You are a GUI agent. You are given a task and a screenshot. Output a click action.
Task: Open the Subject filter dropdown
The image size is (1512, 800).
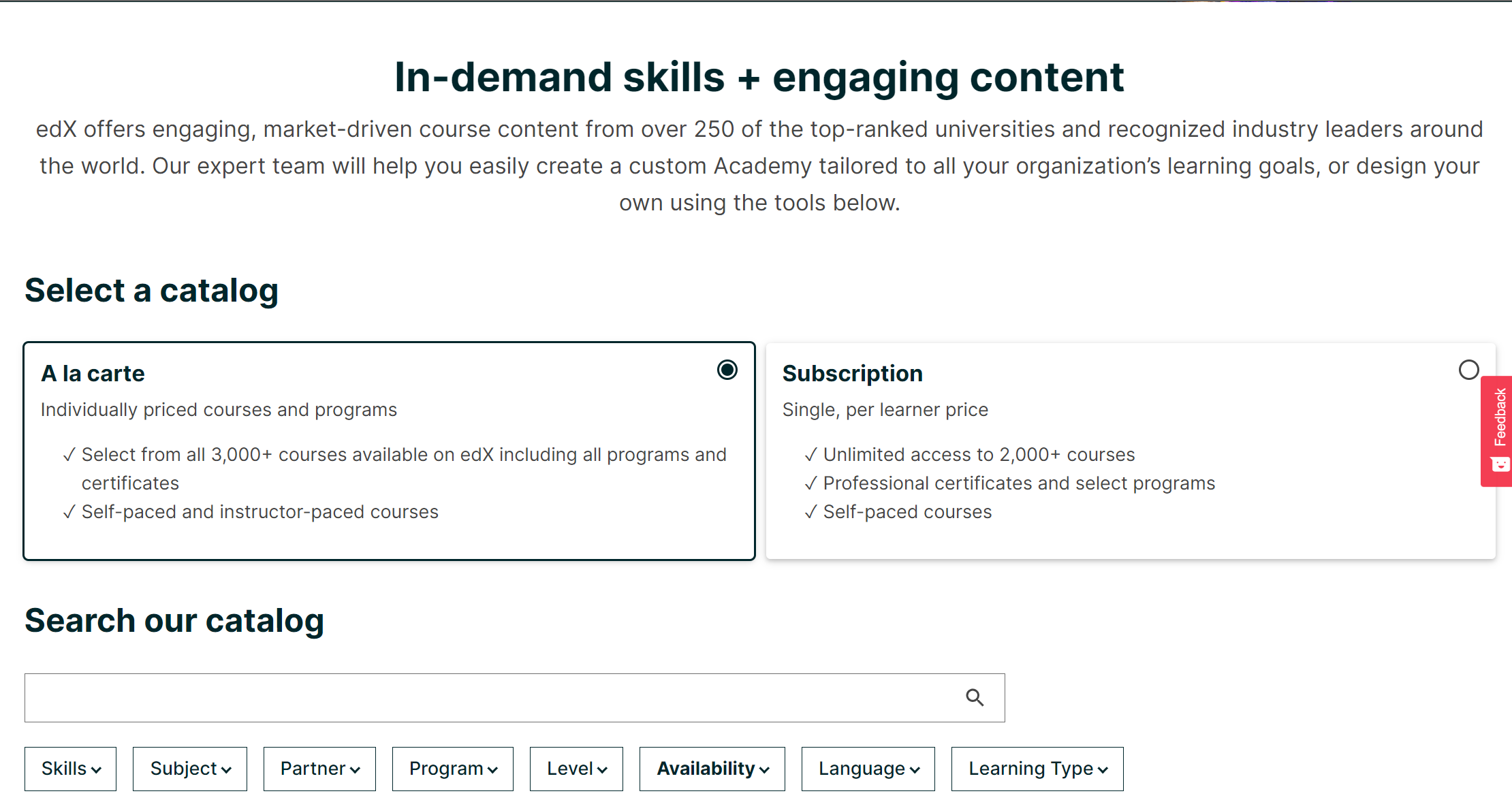click(189, 768)
